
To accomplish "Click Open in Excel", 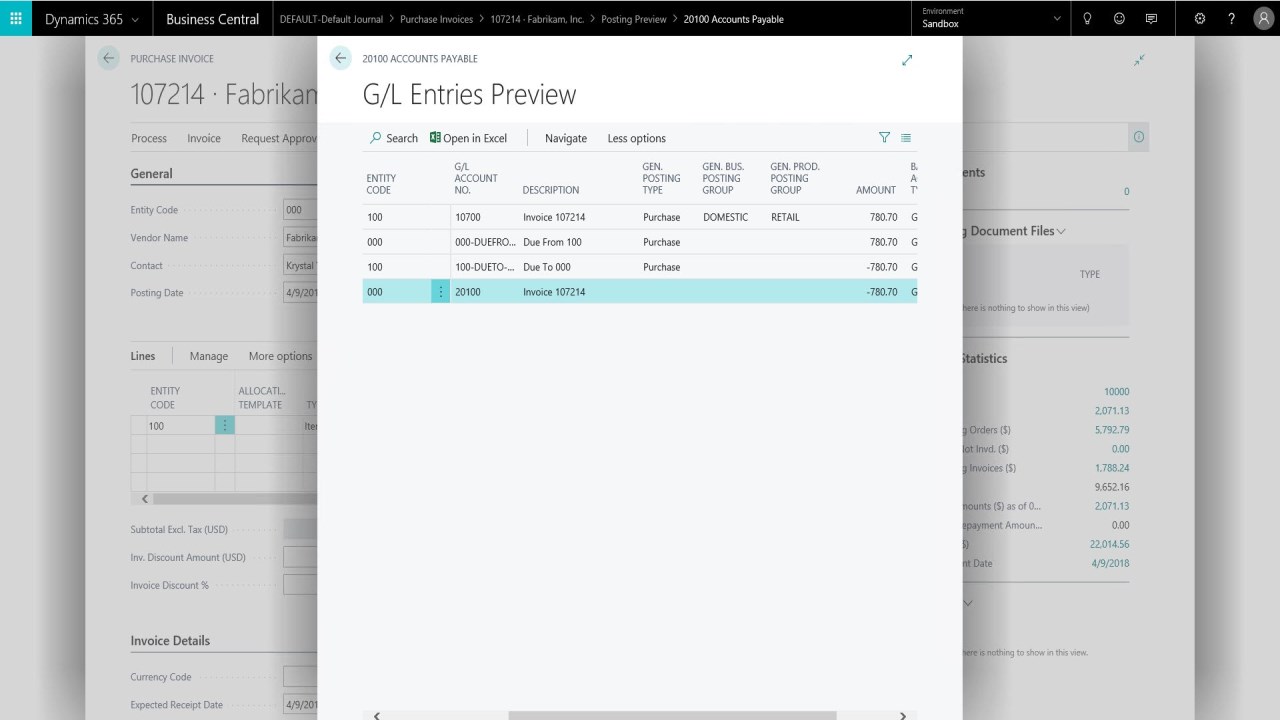I will (x=468, y=138).
